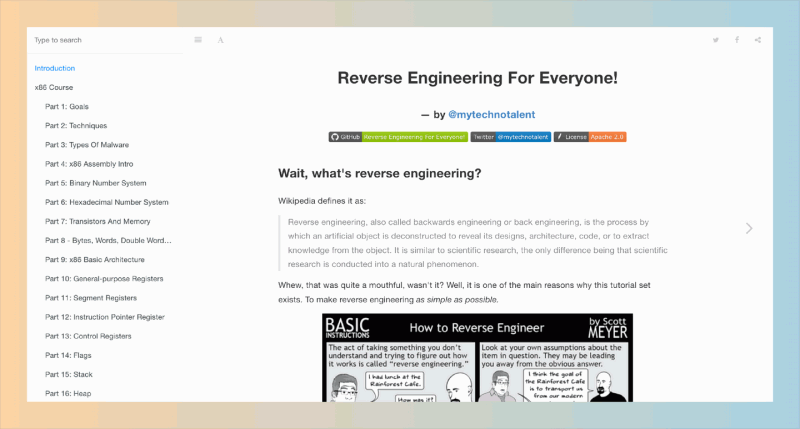Open Part 1: Goals
This screenshot has height=429, width=800.
pyautogui.click(x=67, y=107)
